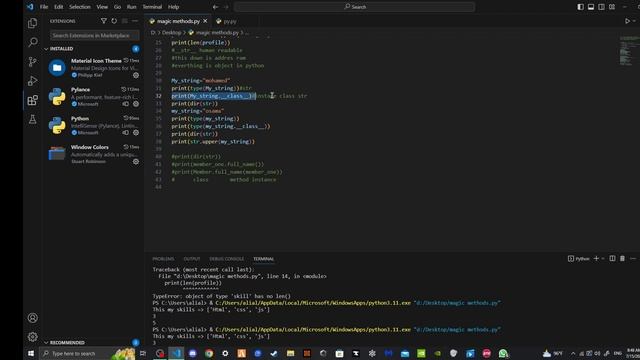
Task: Open Extensions panel more actions menu
Action: pyautogui.click(x=135, y=21)
